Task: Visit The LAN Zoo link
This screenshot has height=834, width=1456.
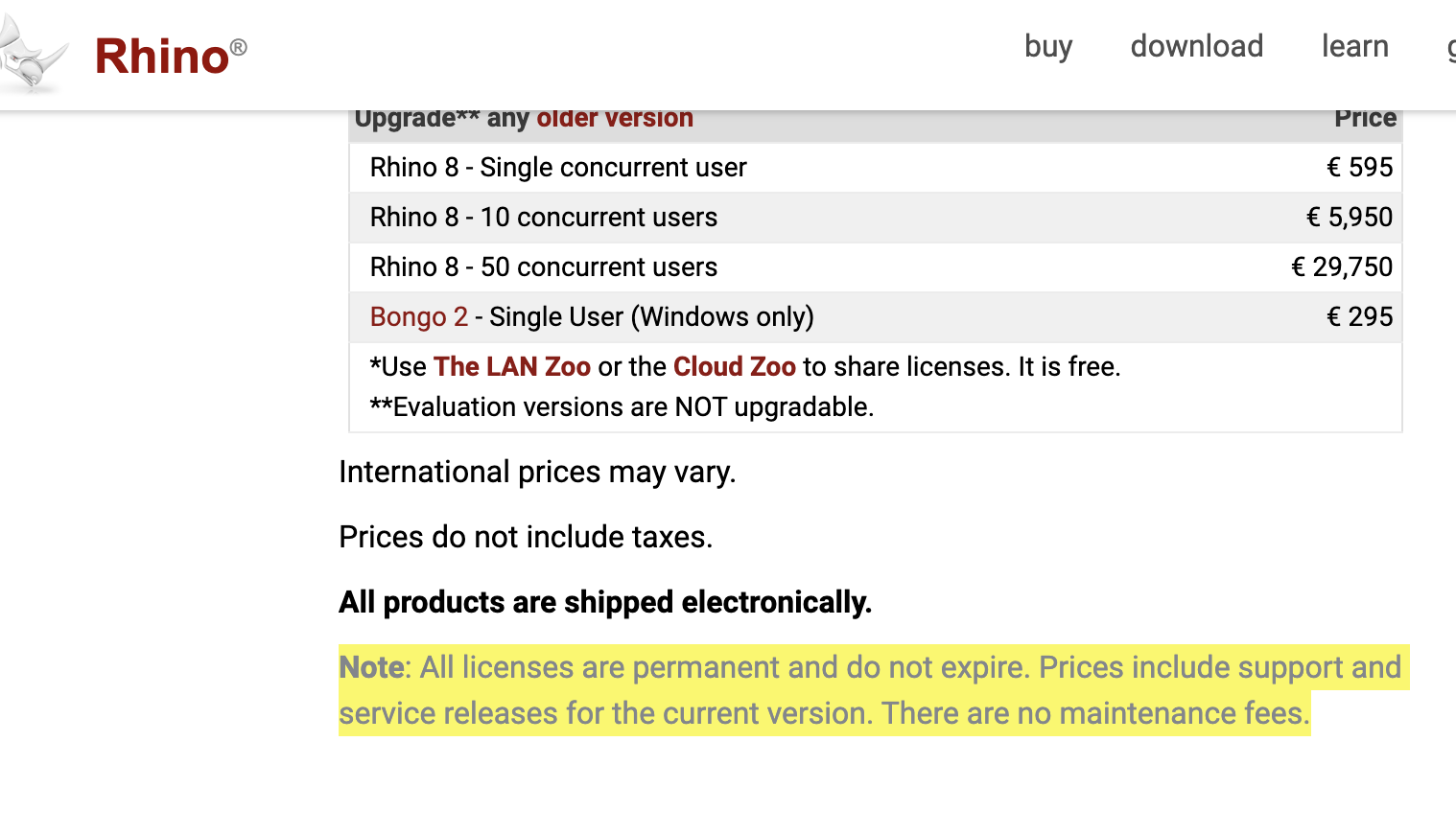Action: pyautogui.click(x=511, y=366)
